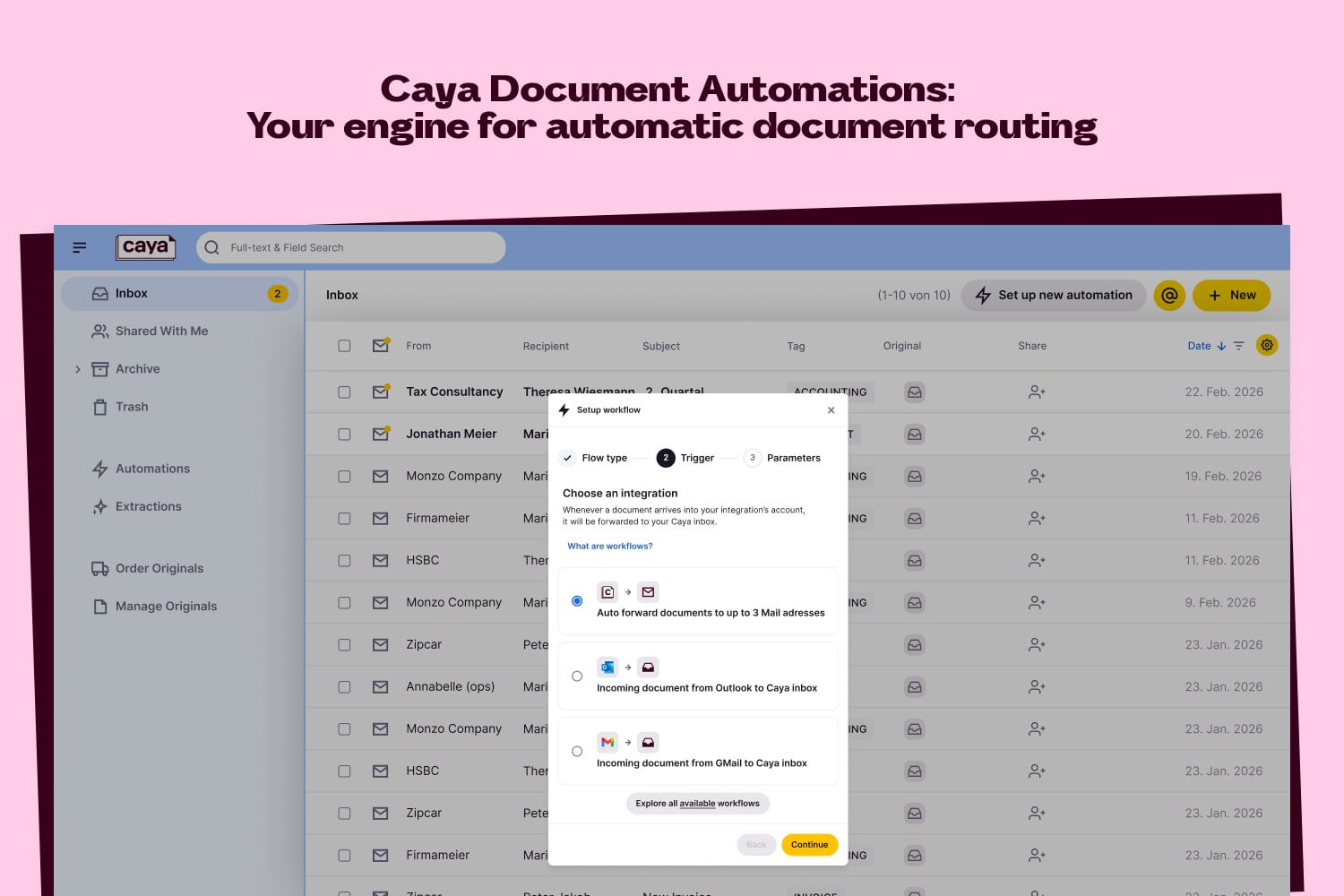Open the Annabelle (ops) message
This screenshot has width=1344, height=896.
tap(451, 687)
